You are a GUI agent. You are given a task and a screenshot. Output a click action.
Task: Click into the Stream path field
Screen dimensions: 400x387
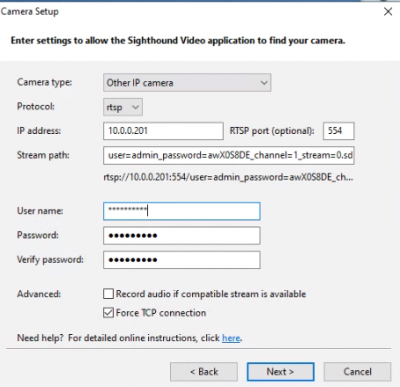click(229, 155)
